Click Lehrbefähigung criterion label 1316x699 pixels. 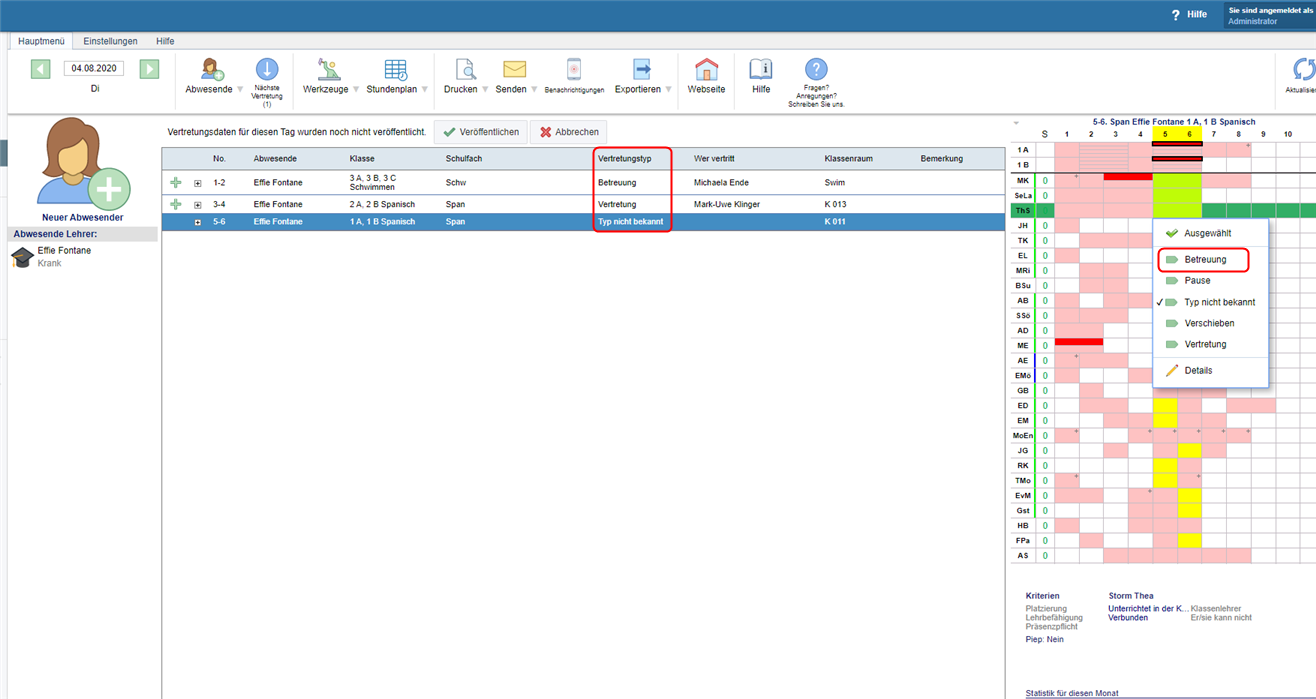tap(1053, 617)
